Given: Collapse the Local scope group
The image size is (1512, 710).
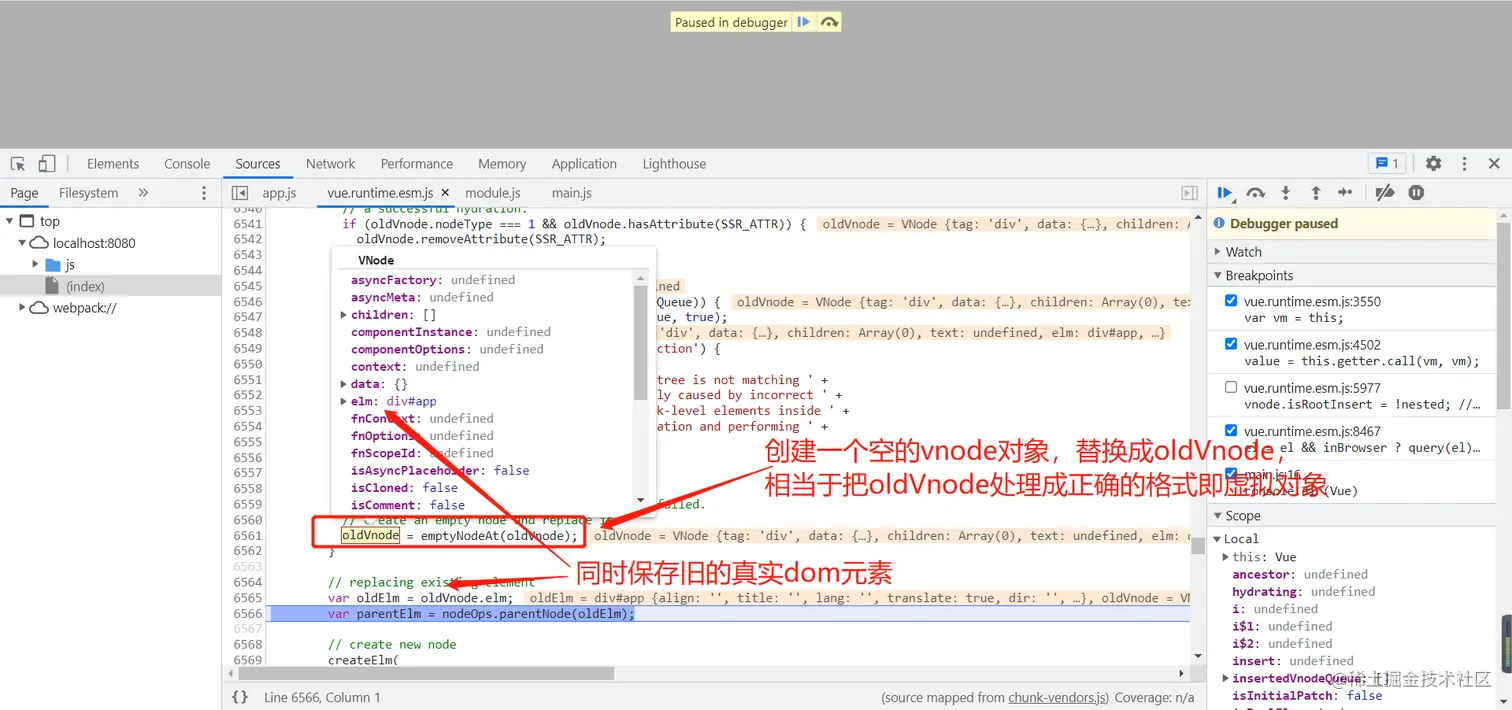Looking at the screenshot, I should click(x=1217, y=539).
